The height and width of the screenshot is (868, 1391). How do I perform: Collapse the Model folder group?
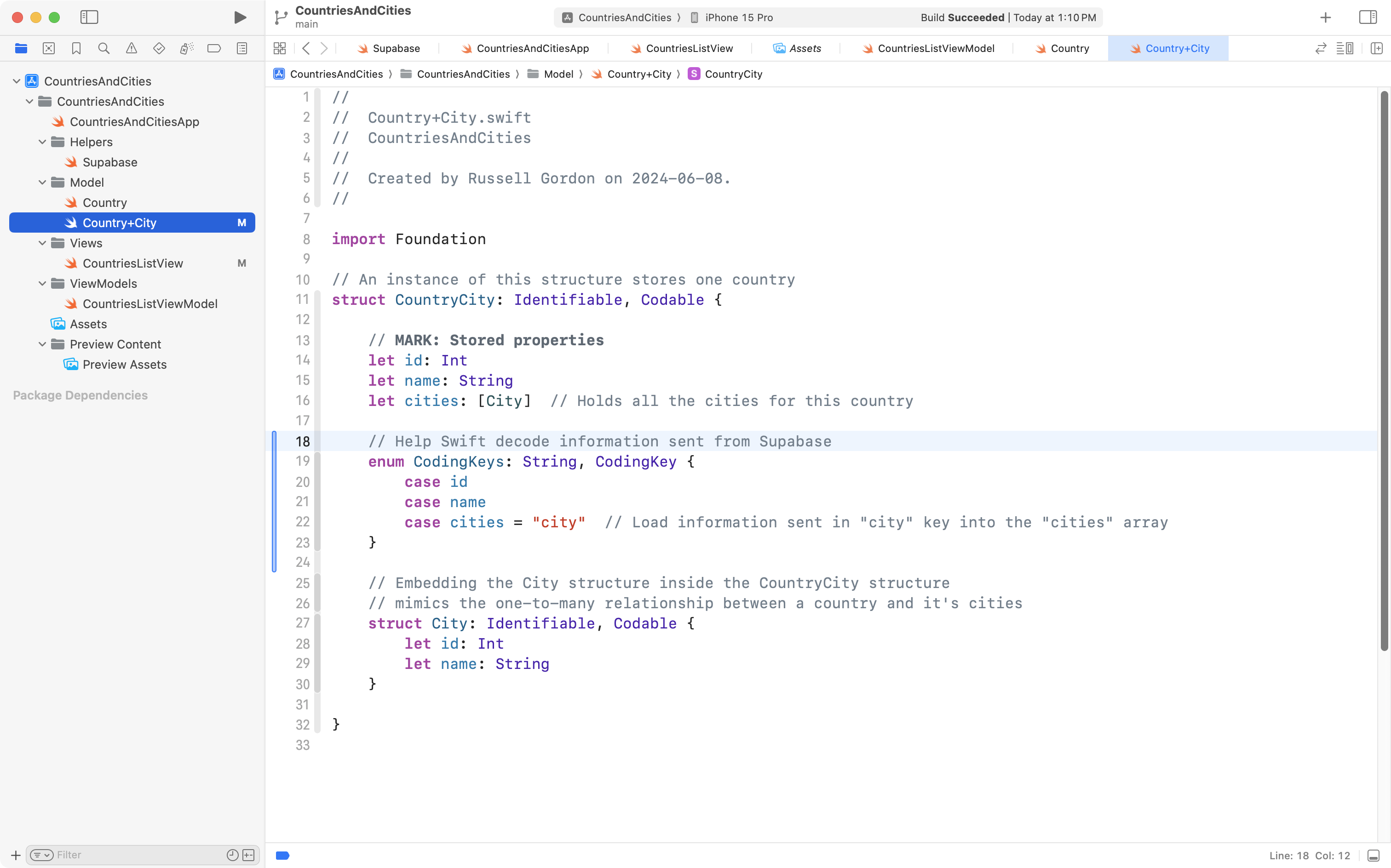41,182
